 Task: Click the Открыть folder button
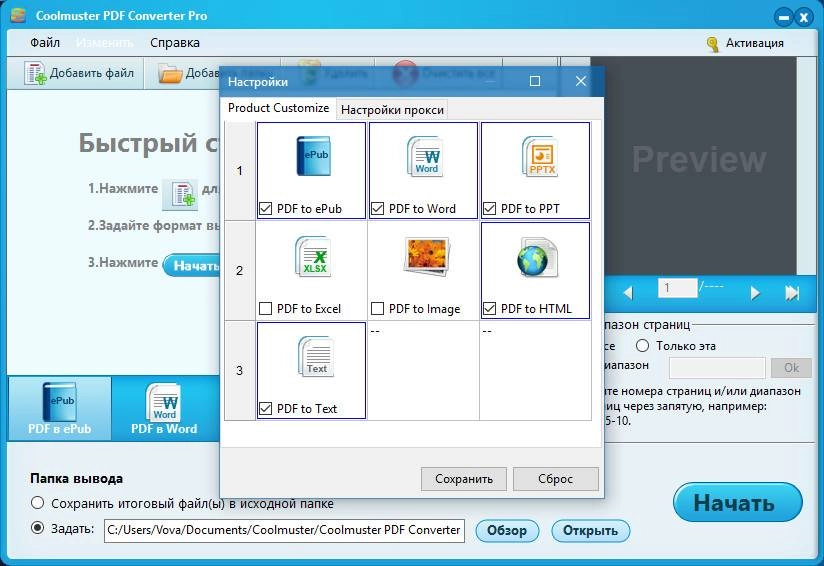coord(590,531)
